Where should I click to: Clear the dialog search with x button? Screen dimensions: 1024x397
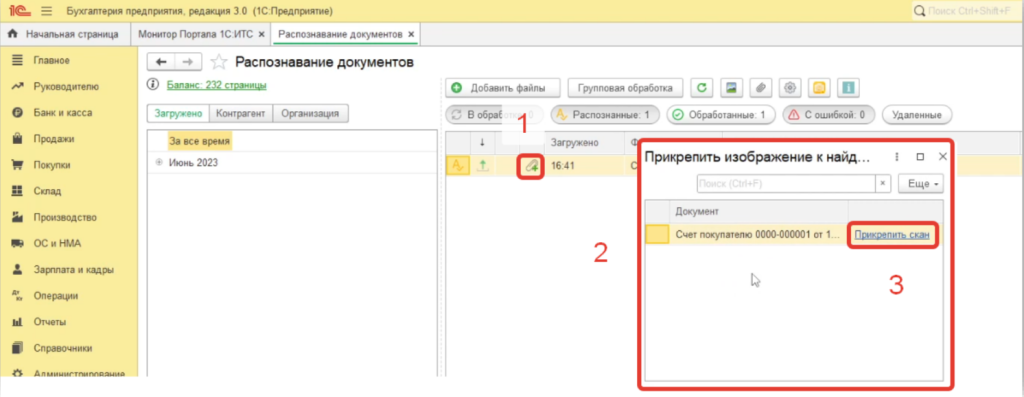pyautogui.click(x=884, y=183)
